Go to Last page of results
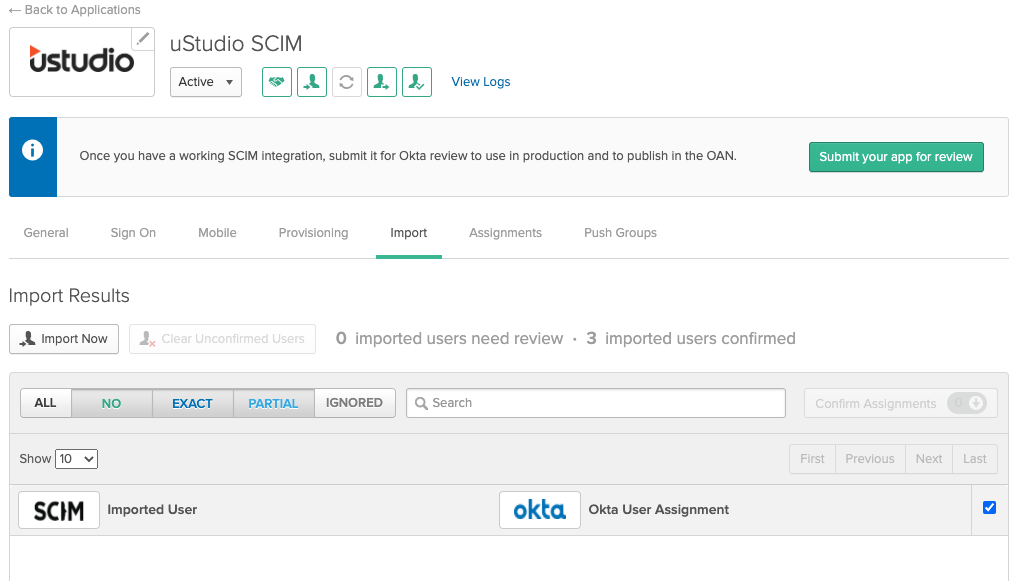The height and width of the screenshot is (581, 1024). 974,459
